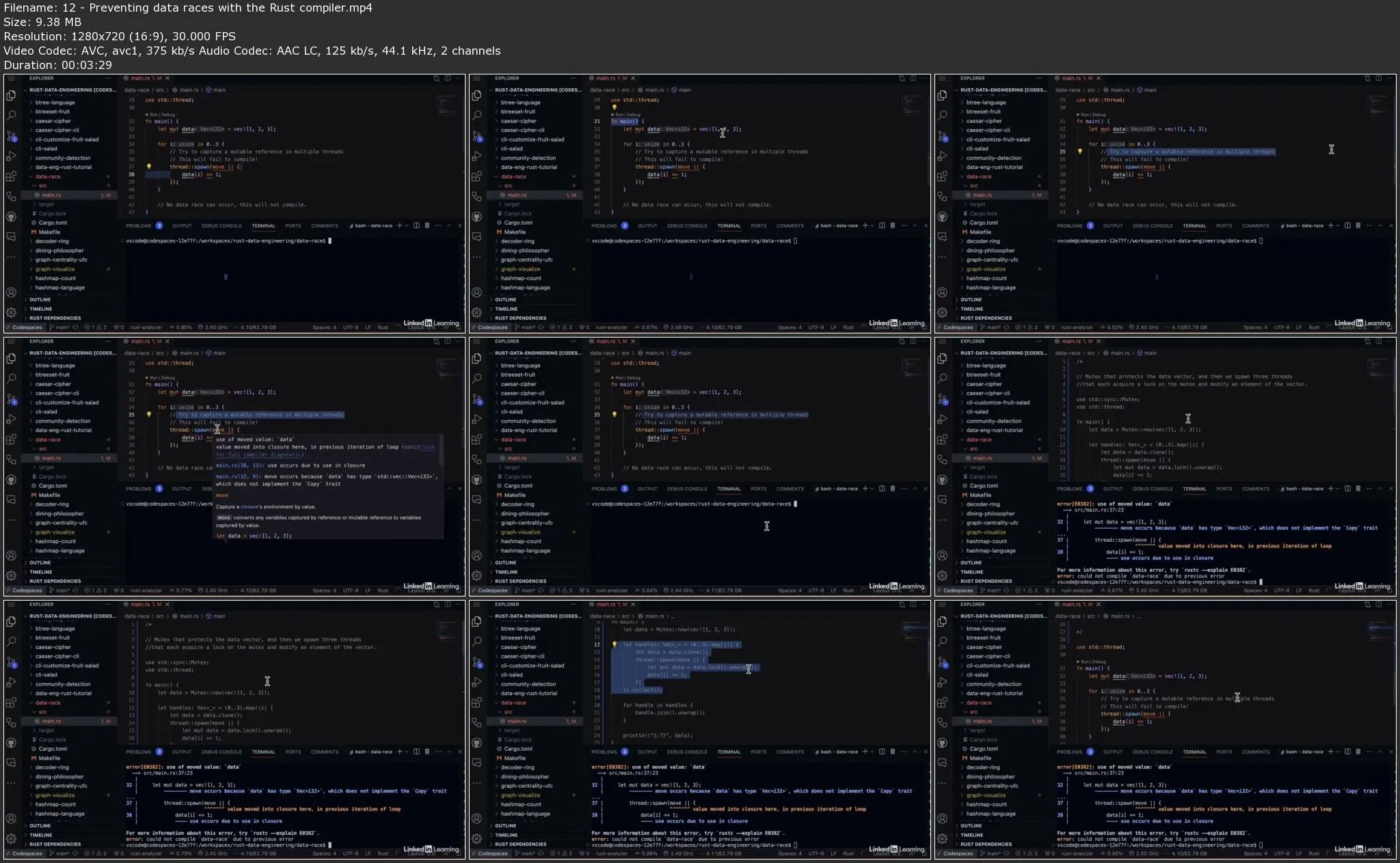Expand OUTLINE section in the second thumbnail
The width and height of the screenshot is (1400, 863).
505,299
